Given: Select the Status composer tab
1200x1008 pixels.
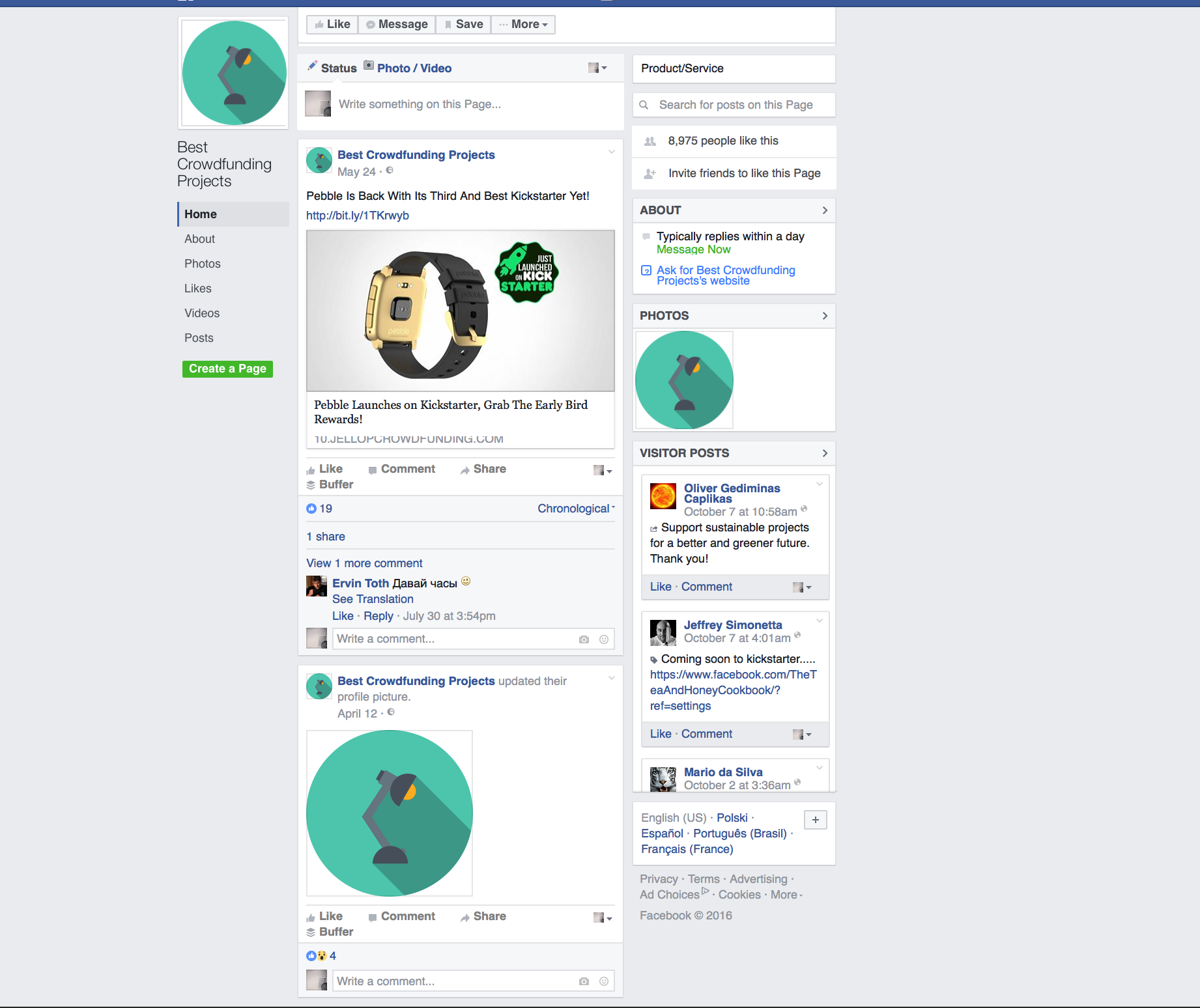Looking at the screenshot, I should point(332,68).
